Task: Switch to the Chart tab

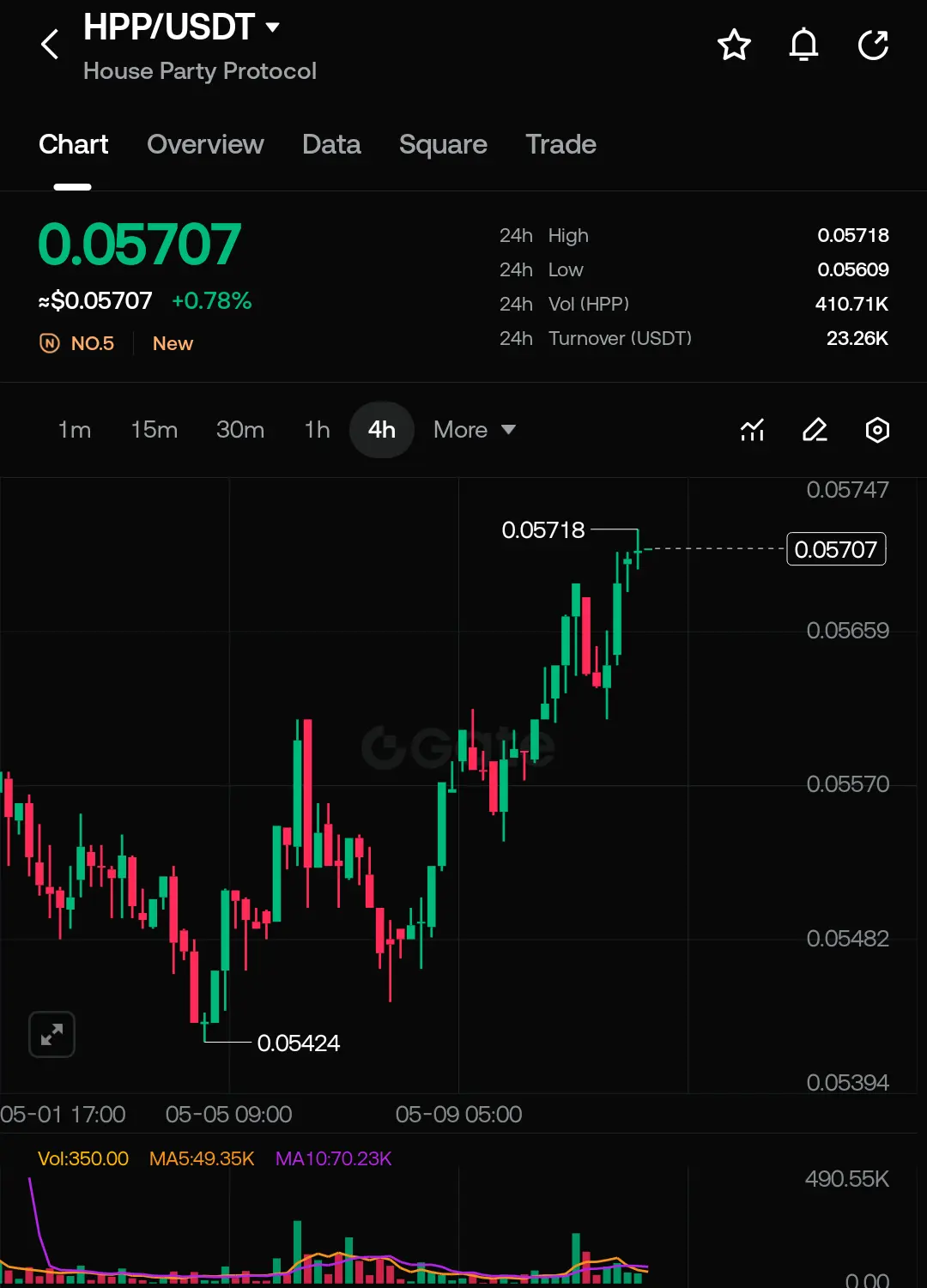Action: (74, 144)
